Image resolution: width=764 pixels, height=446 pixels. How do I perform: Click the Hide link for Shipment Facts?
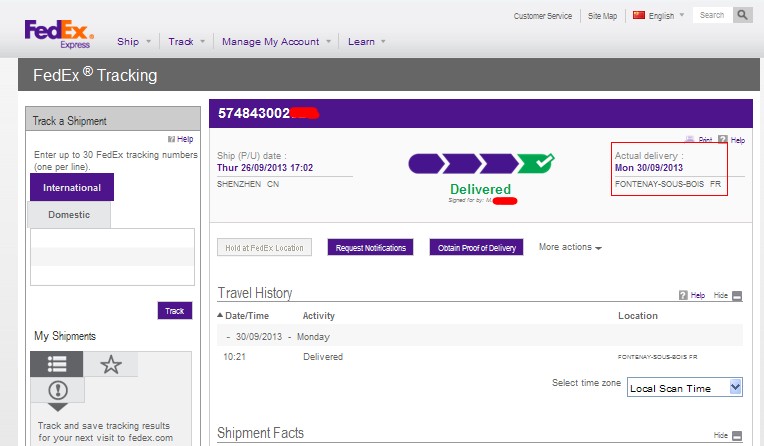pos(721,435)
